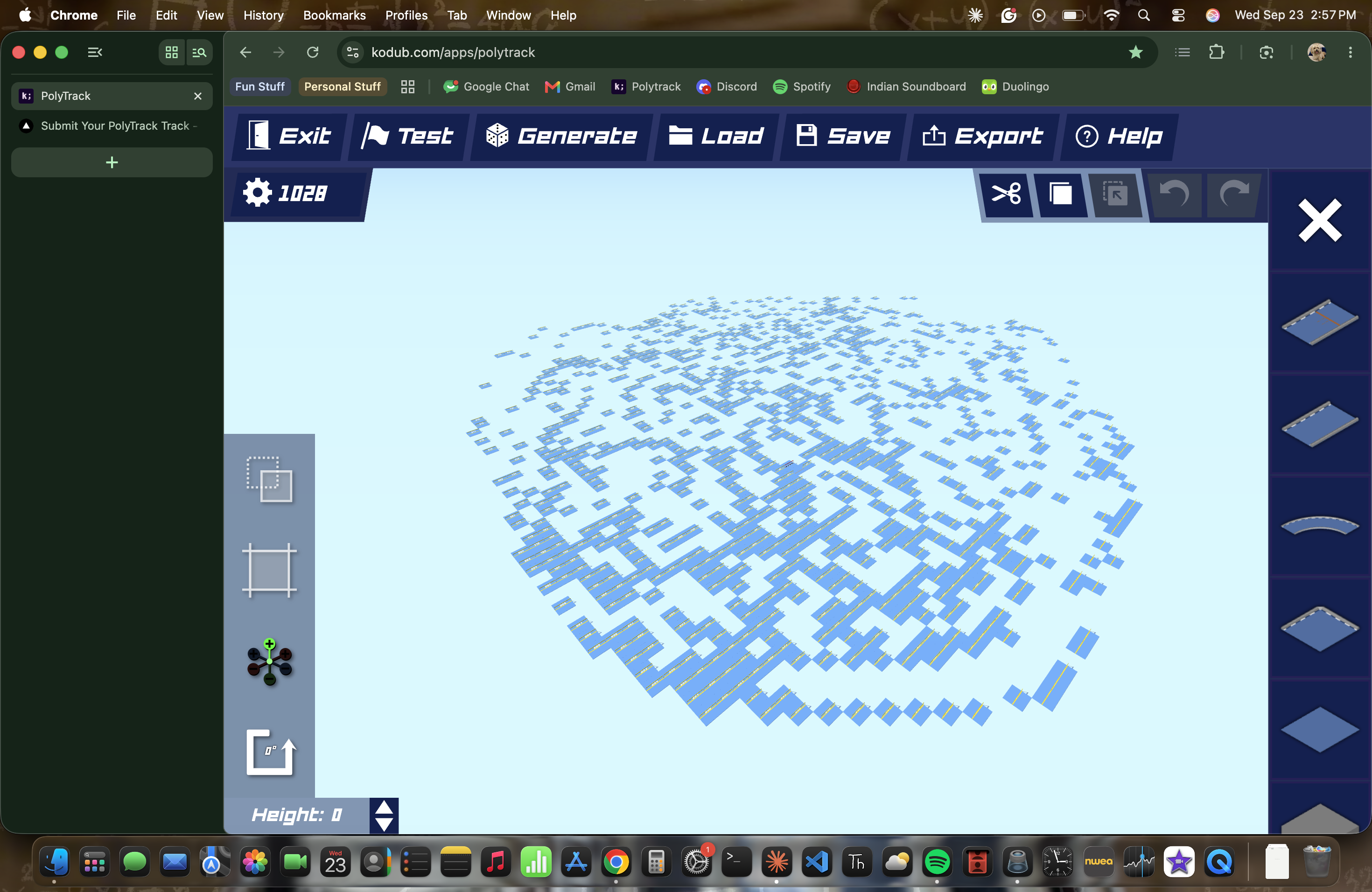
Task: Open the Spotify bookmark
Action: (802, 86)
